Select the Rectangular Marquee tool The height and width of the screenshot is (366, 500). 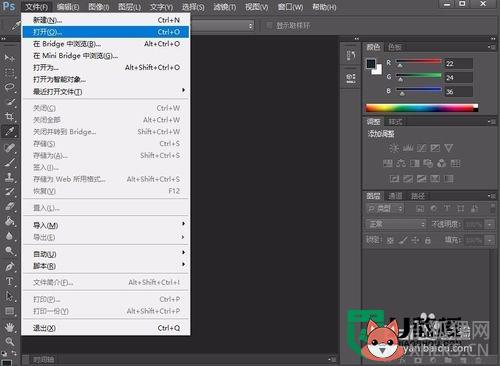(x=9, y=72)
